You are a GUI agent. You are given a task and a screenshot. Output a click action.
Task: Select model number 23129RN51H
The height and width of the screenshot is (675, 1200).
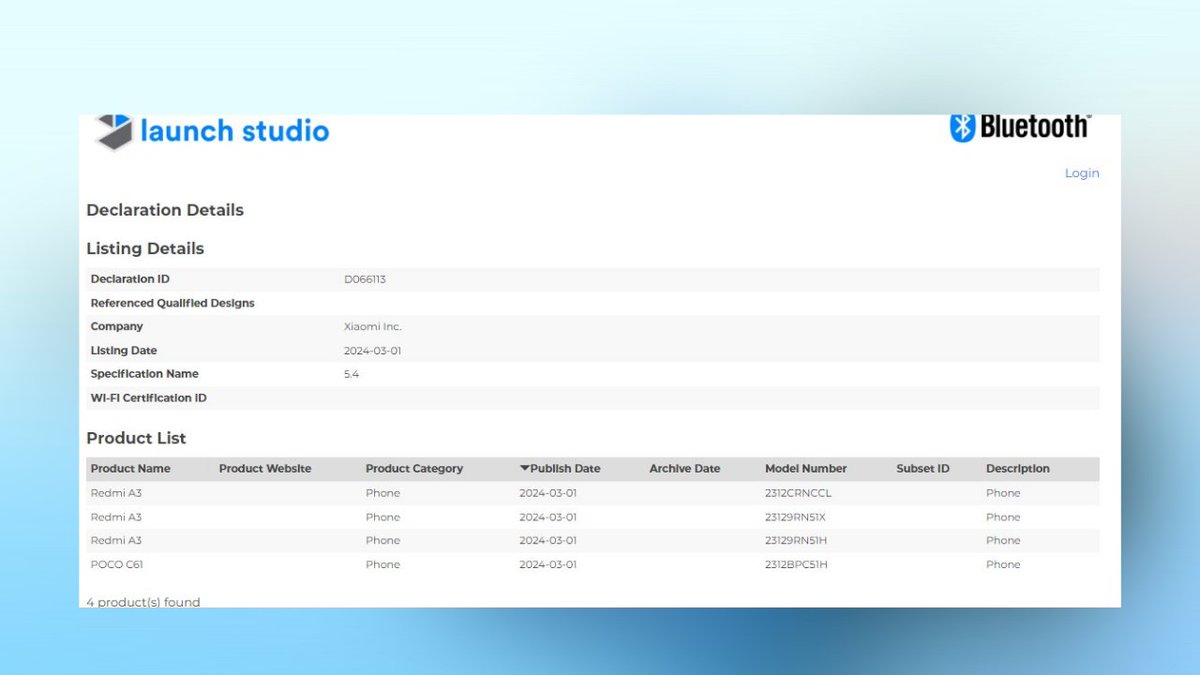point(796,540)
